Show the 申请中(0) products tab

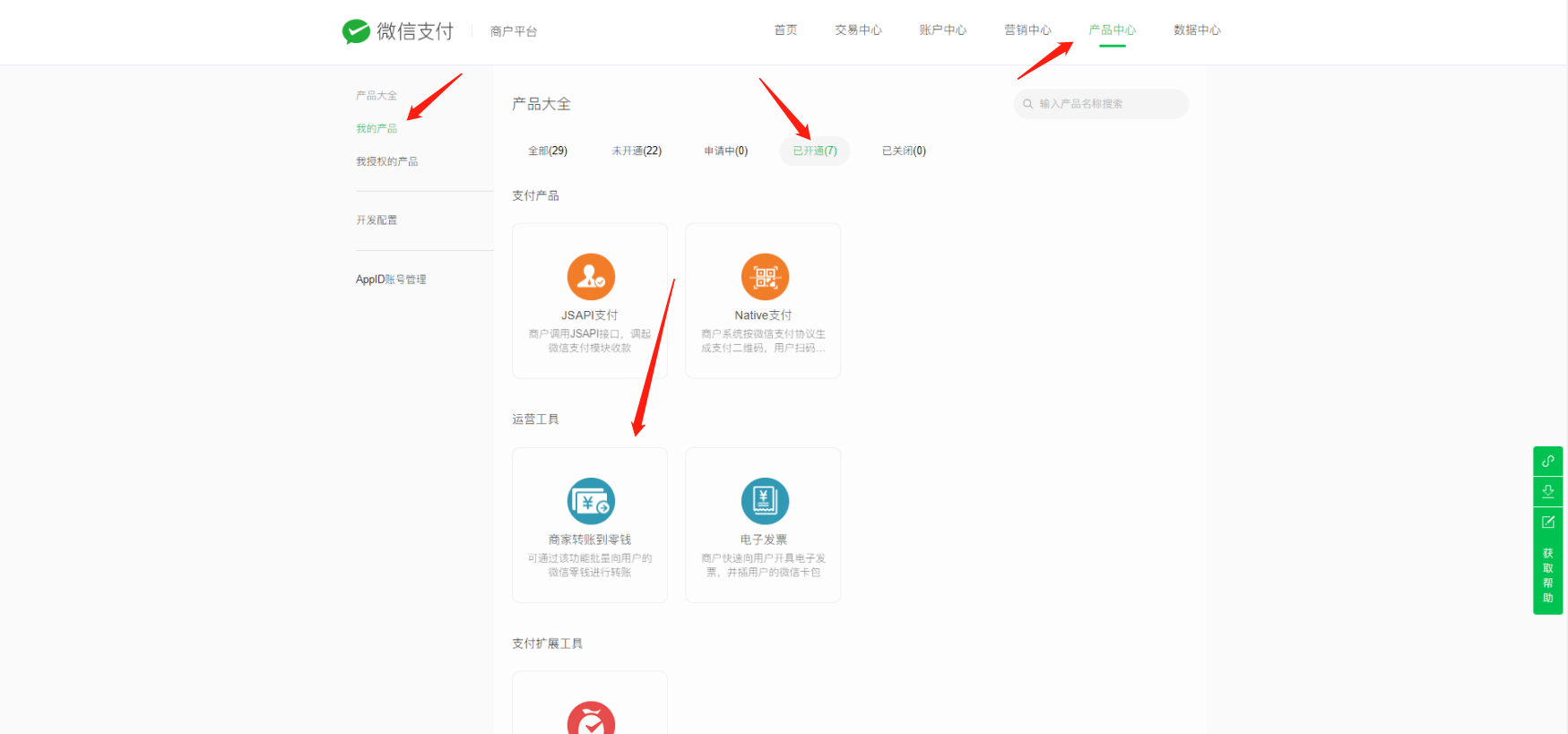[x=725, y=151]
